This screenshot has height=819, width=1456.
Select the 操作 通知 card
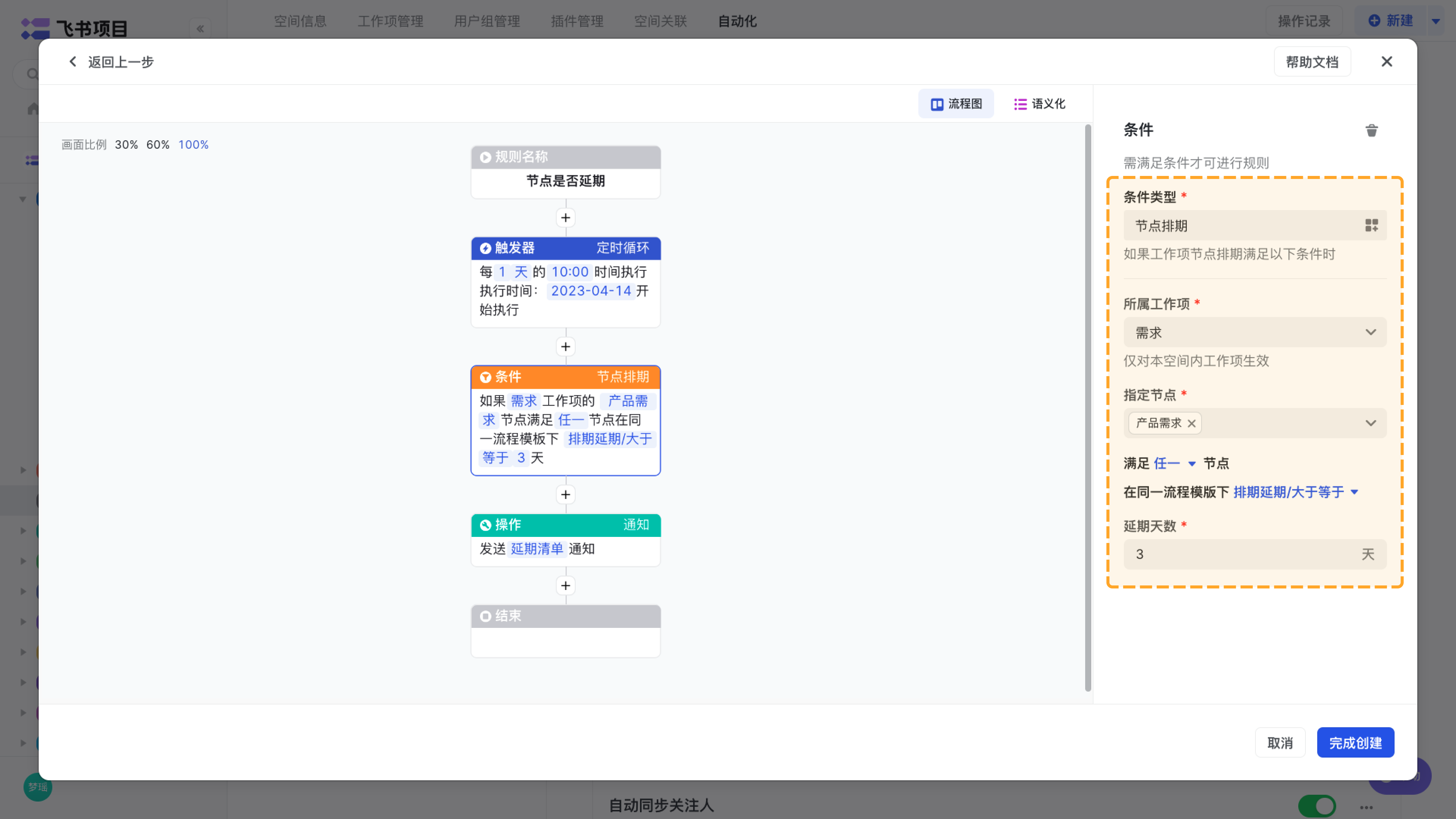(565, 540)
